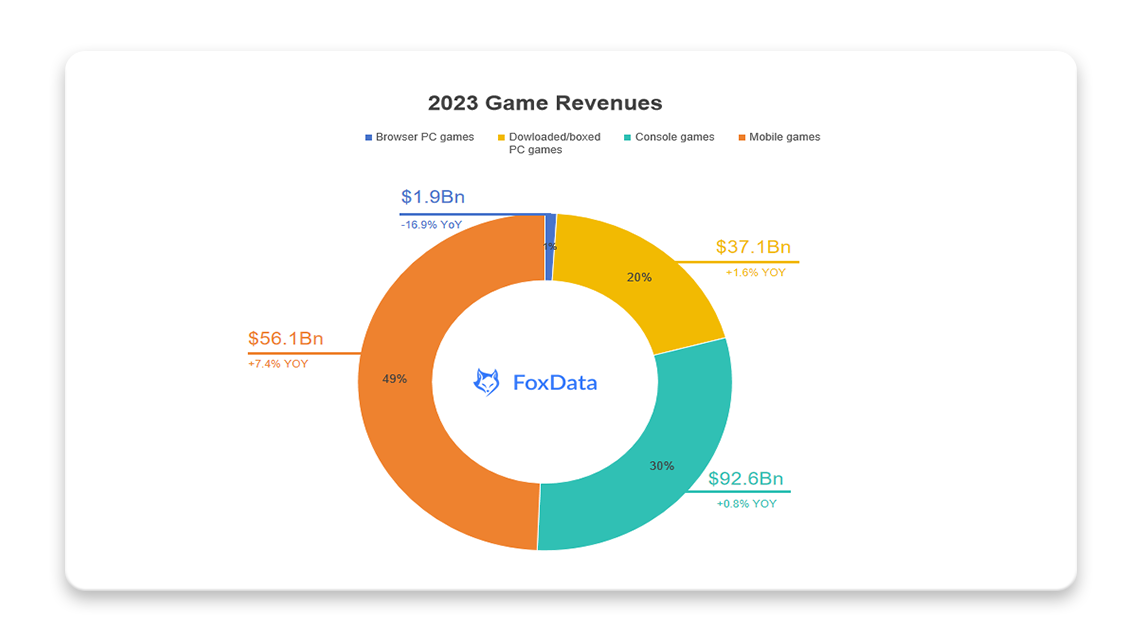Click the thin blue 1% donut segment

tap(550, 230)
